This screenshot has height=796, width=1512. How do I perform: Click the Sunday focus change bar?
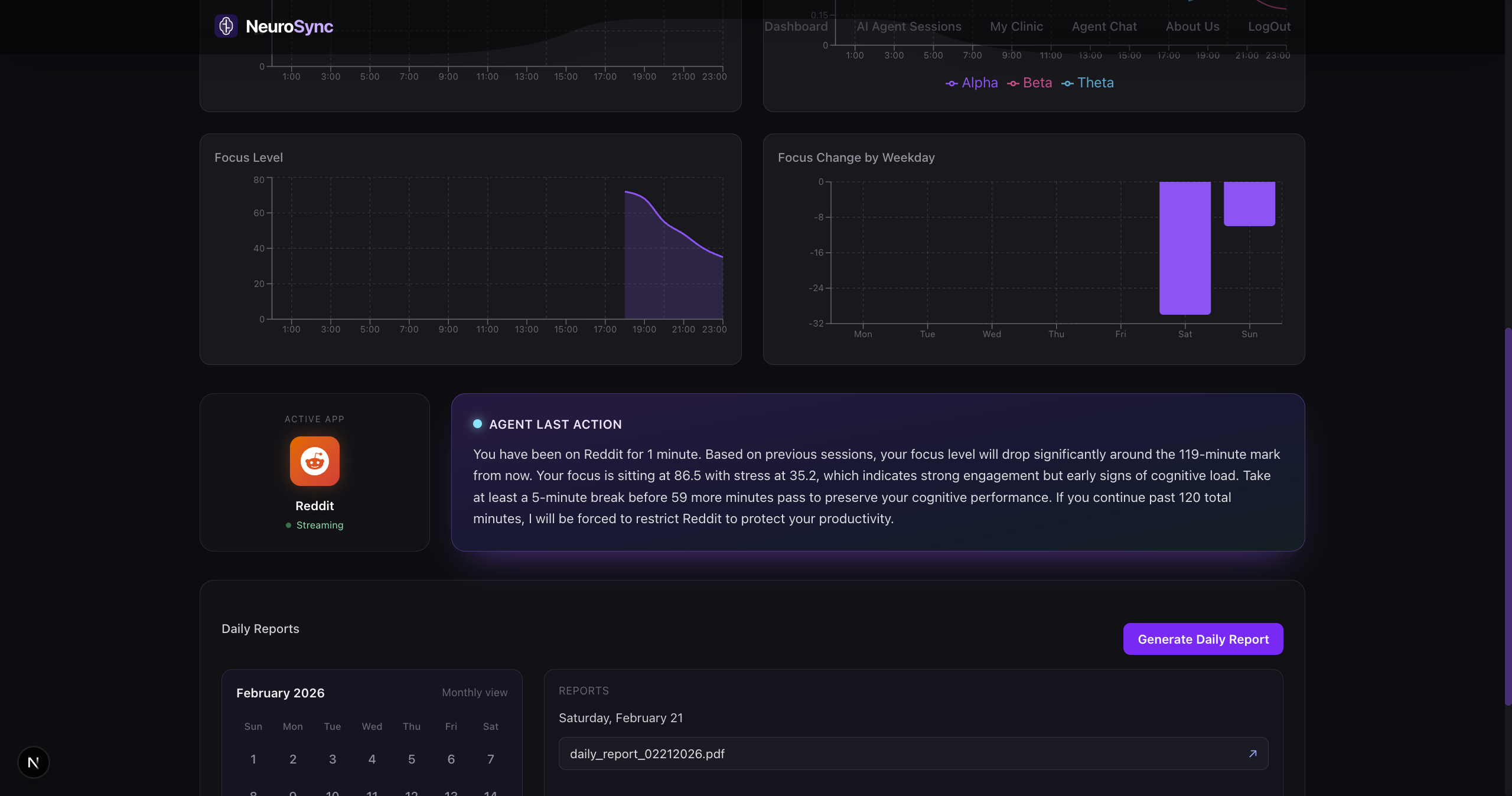click(x=1249, y=204)
